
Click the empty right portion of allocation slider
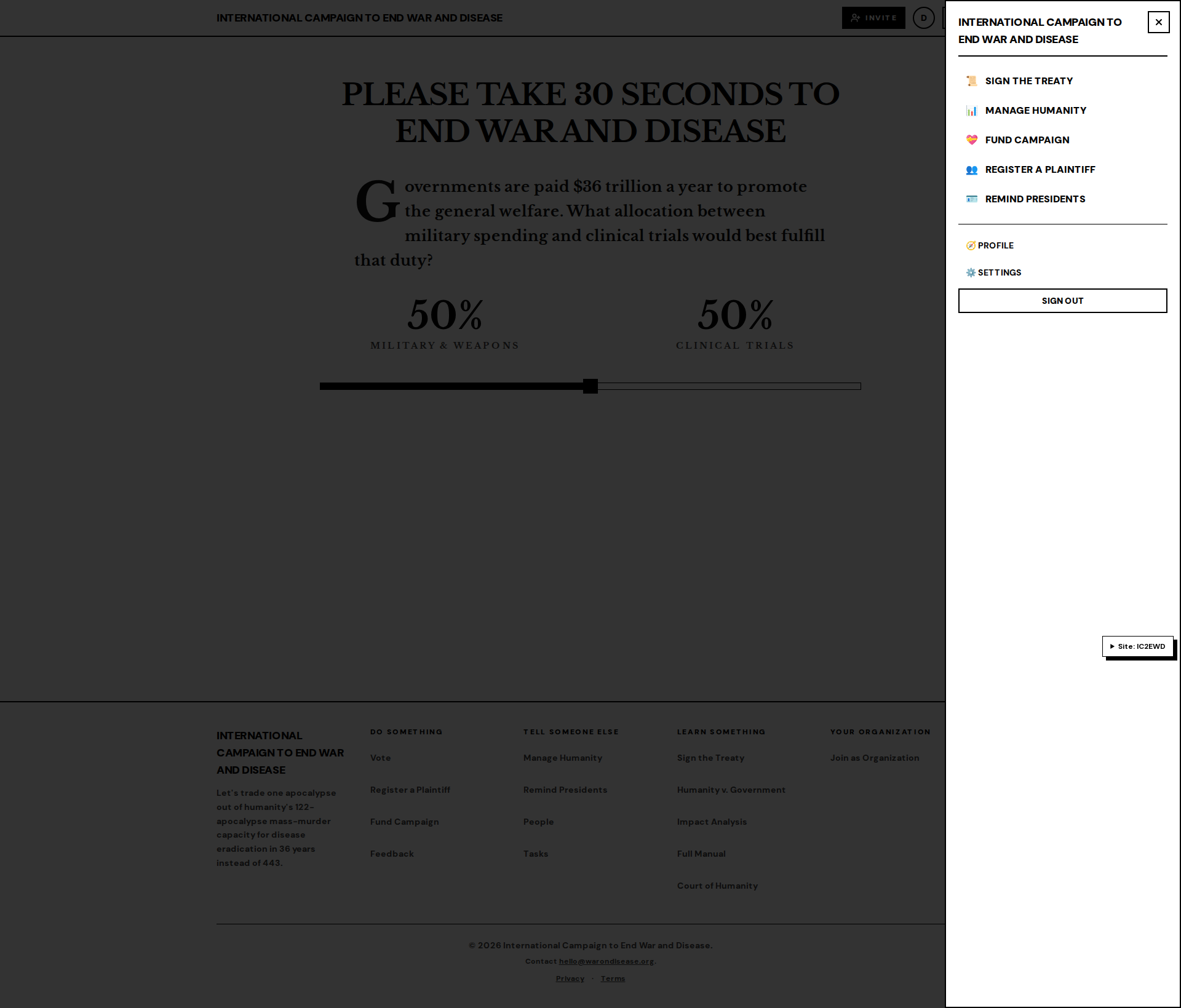click(729, 386)
